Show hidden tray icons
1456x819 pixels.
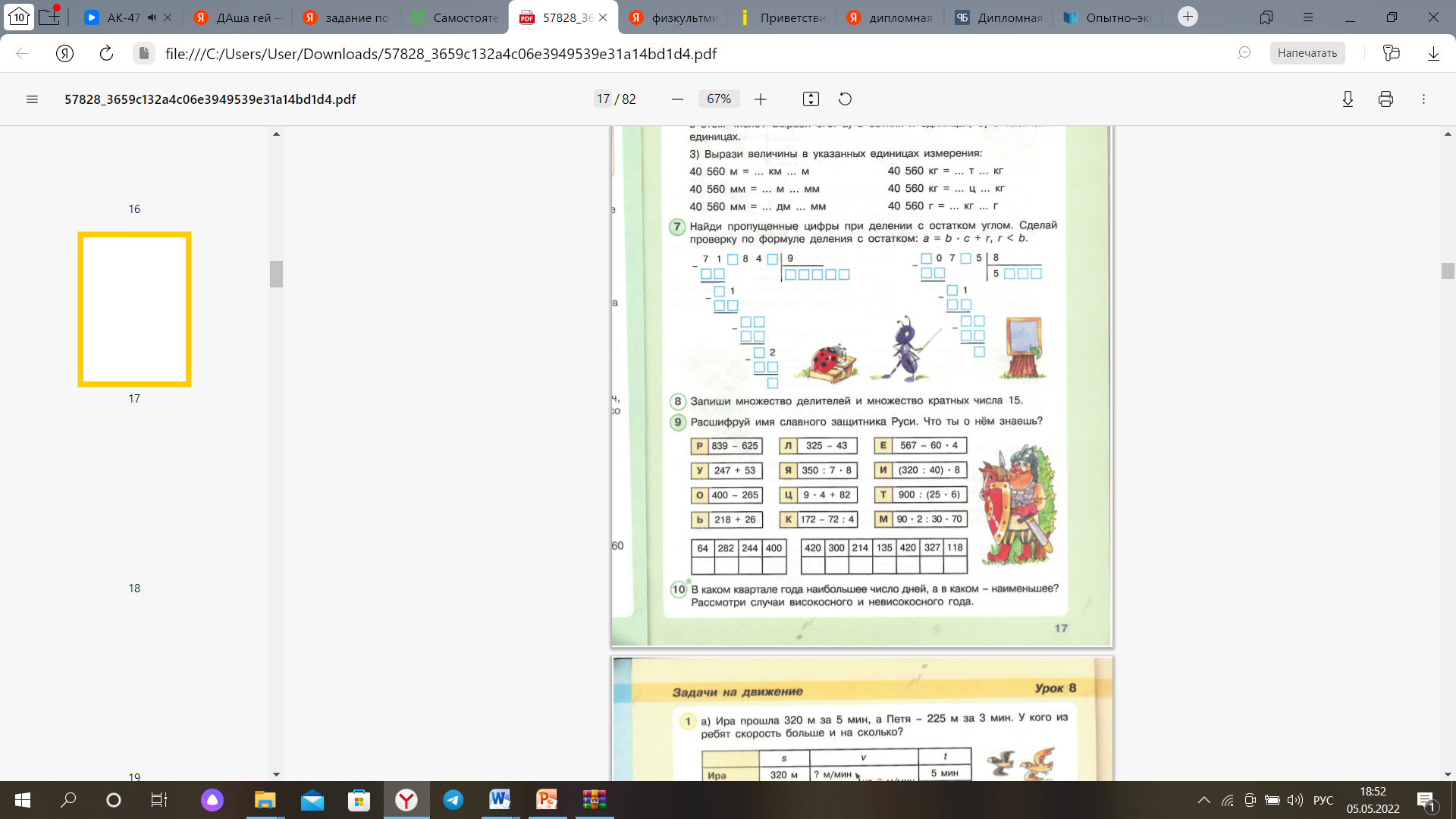(1204, 800)
